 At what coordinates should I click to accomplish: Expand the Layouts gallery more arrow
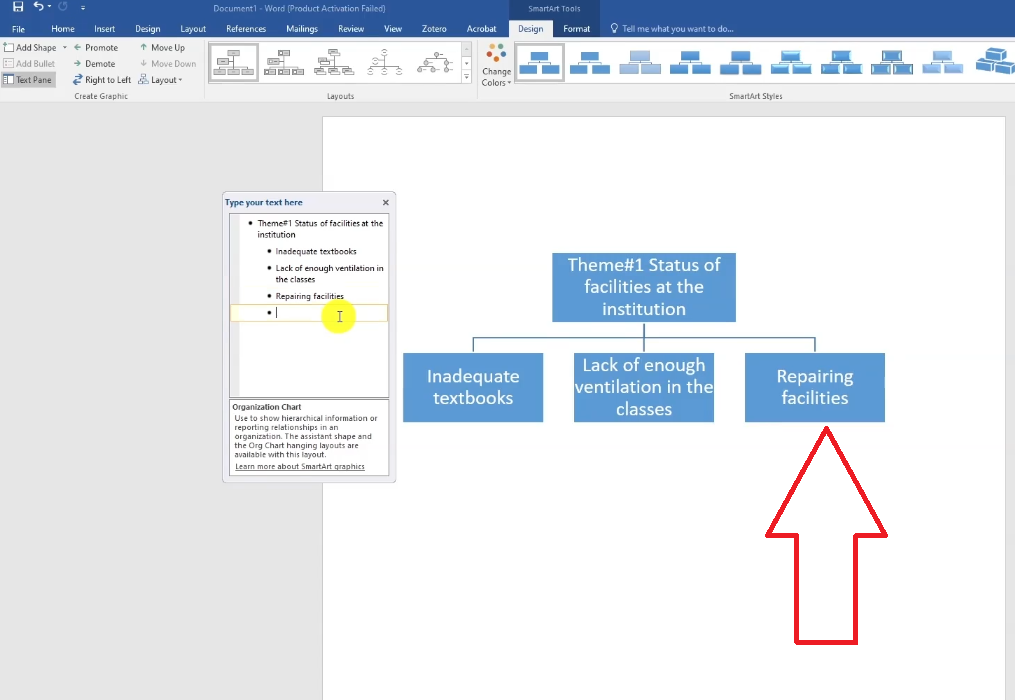pyautogui.click(x=466, y=77)
